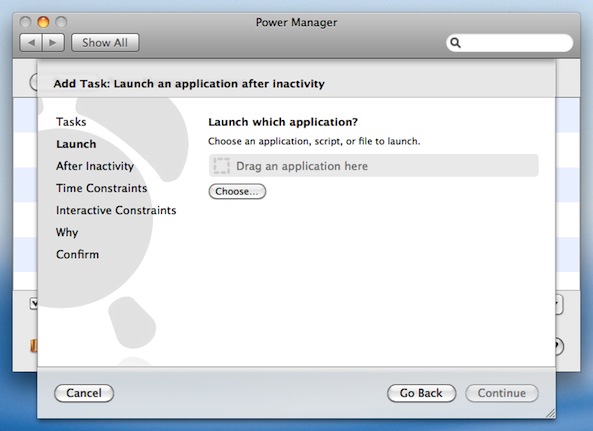
Task: Click the 'Add Task: Launch an application' title
Action: [189, 84]
